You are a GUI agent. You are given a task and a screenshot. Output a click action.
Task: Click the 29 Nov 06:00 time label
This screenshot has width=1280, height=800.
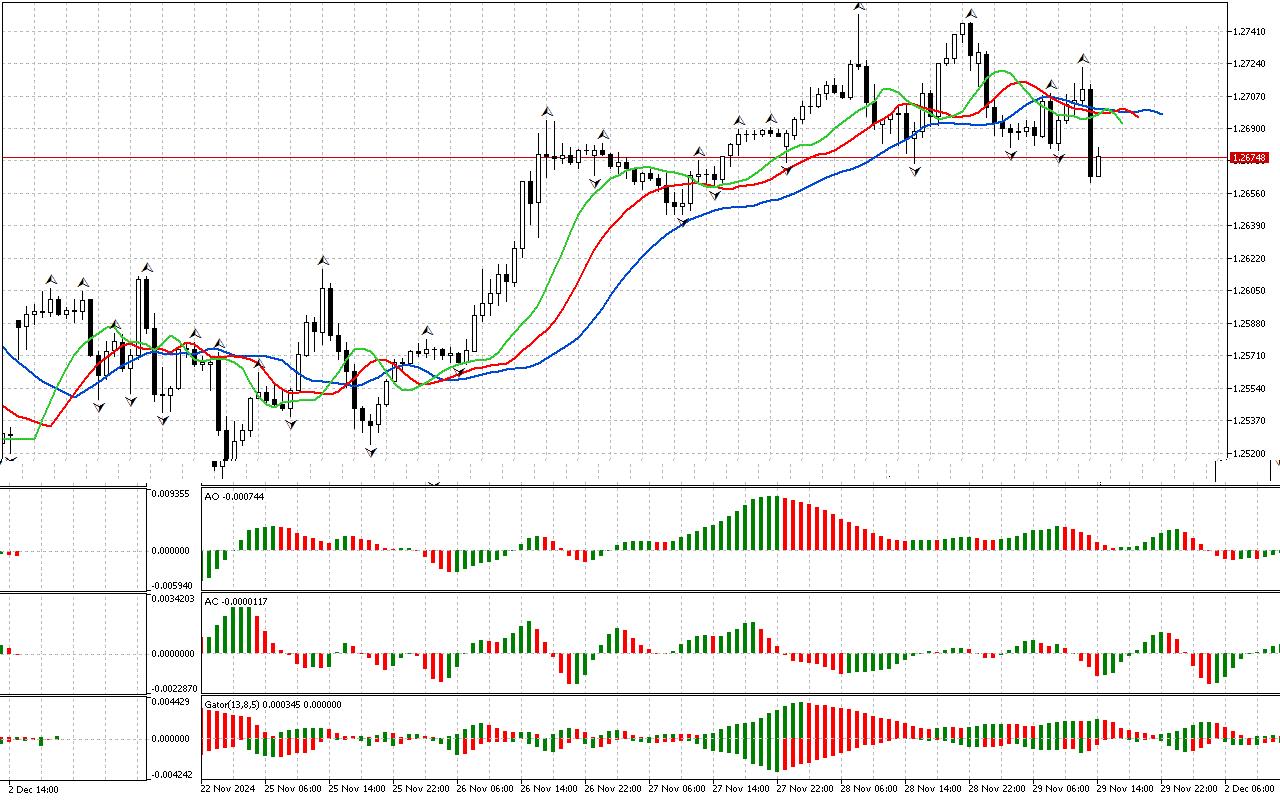coord(1063,788)
